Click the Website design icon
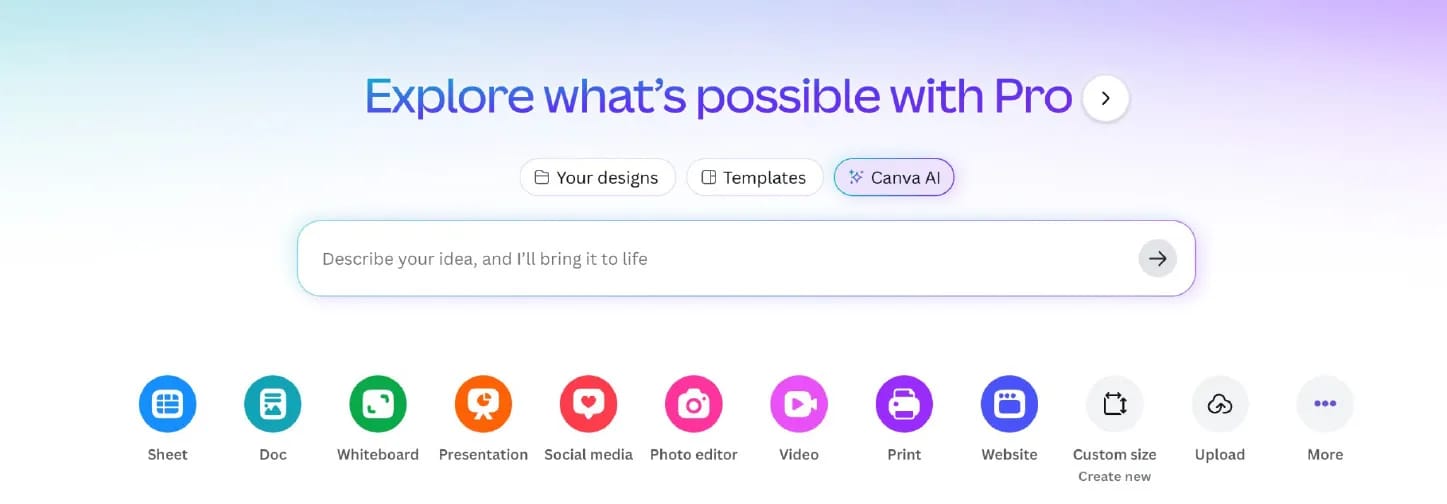This screenshot has height=504, width=1447. point(1009,404)
